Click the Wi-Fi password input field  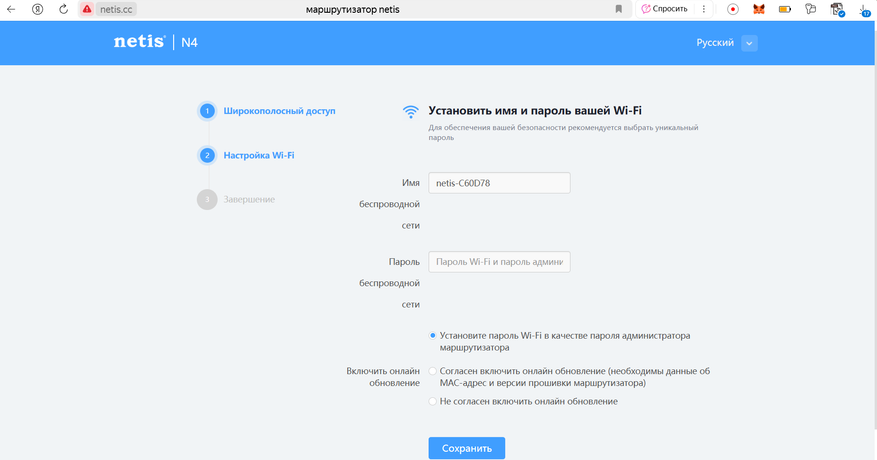click(x=499, y=262)
